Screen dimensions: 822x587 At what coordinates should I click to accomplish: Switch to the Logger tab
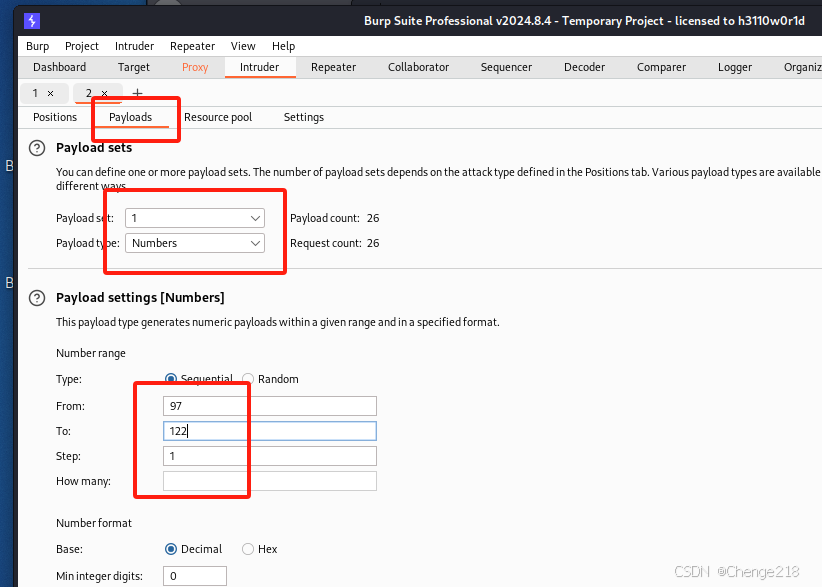[x=735, y=67]
